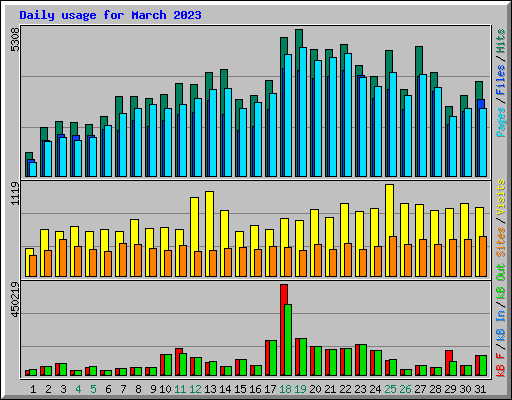Click the 'Files' legend label
This screenshot has width=512, height=400.
pos(501,80)
